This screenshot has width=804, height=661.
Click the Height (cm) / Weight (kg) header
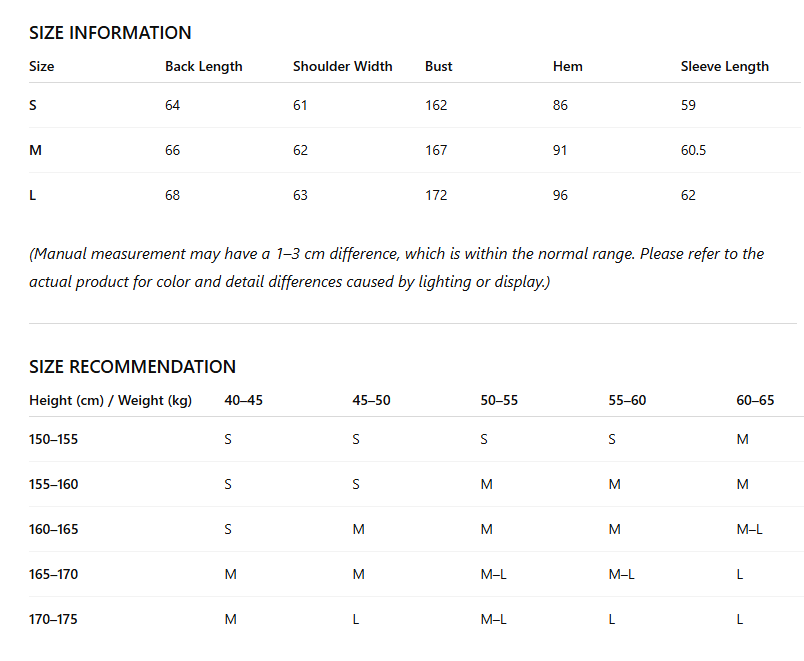coord(110,400)
